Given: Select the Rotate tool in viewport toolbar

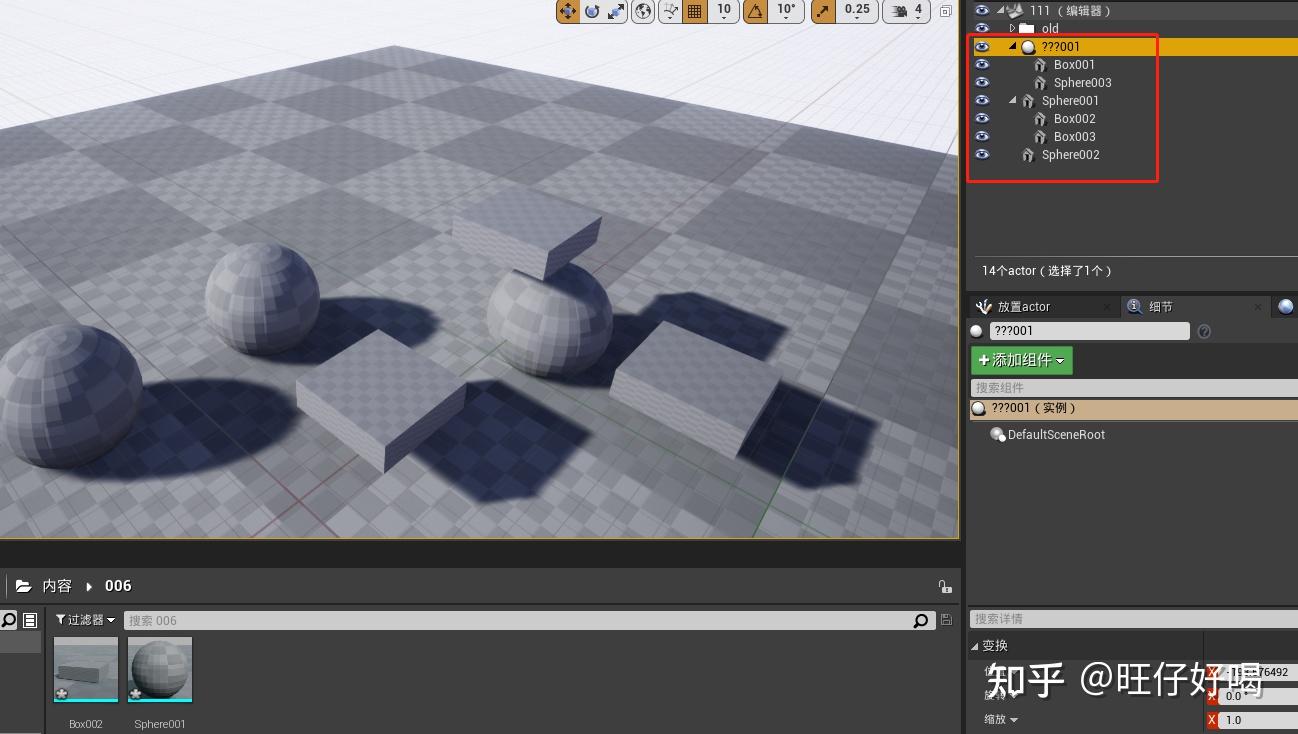Looking at the screenshot, I should coord(591,12).
